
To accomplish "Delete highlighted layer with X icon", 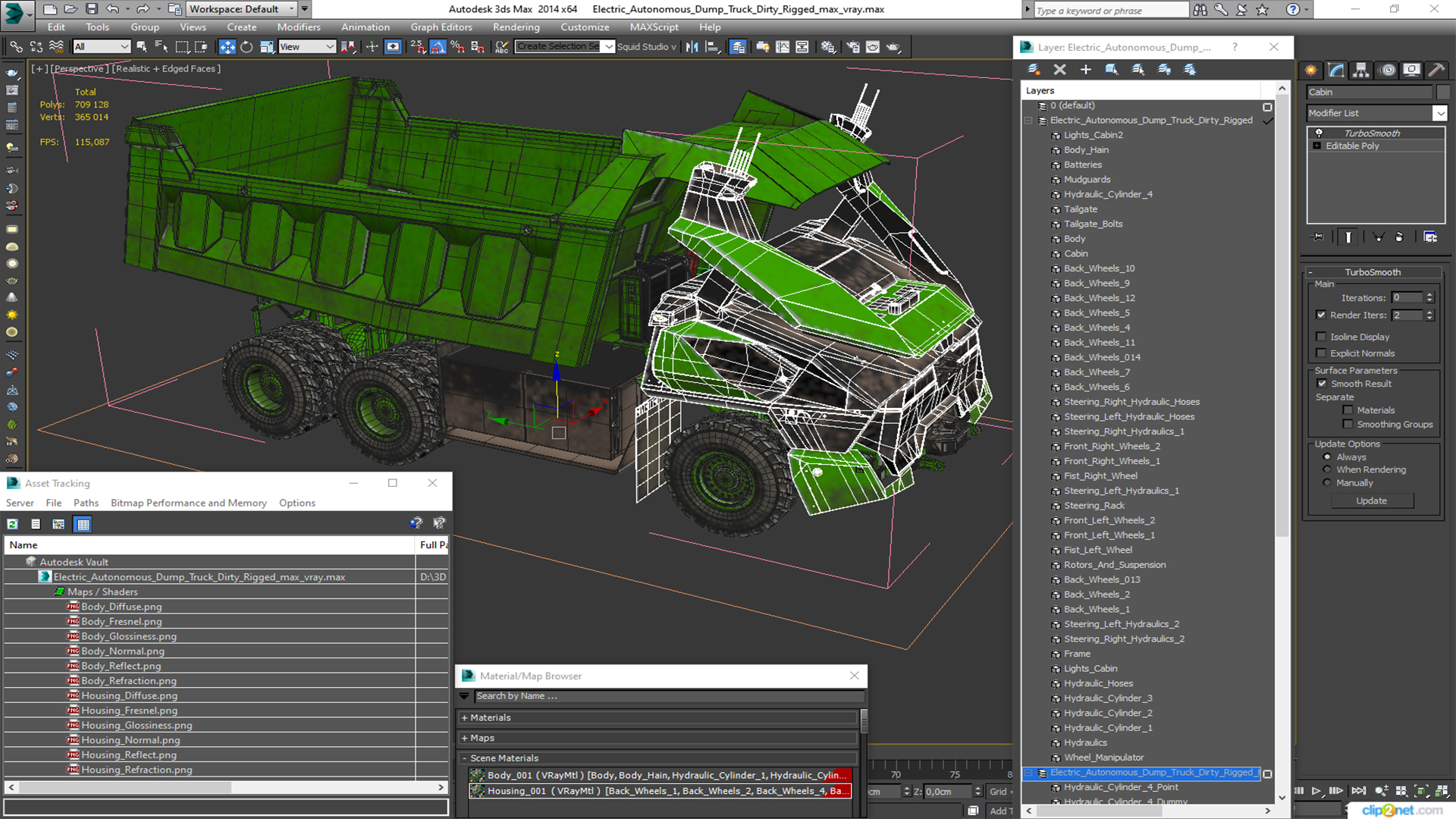I will (1059, 69).
